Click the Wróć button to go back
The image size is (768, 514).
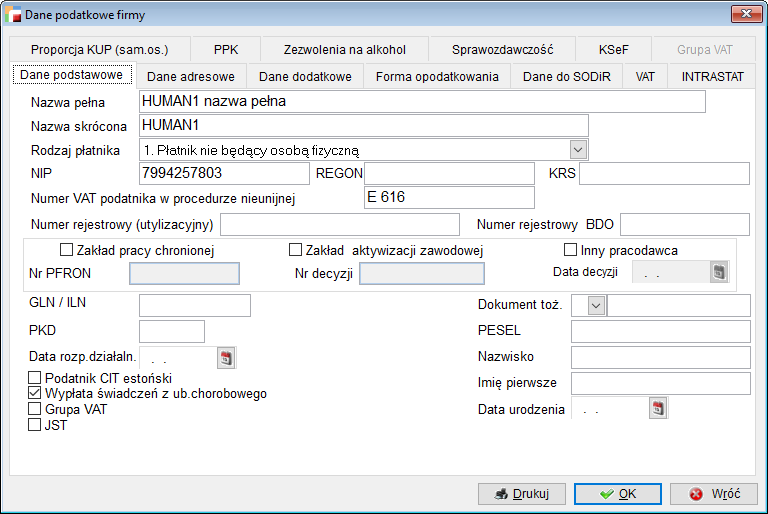(x=713, y=494)
